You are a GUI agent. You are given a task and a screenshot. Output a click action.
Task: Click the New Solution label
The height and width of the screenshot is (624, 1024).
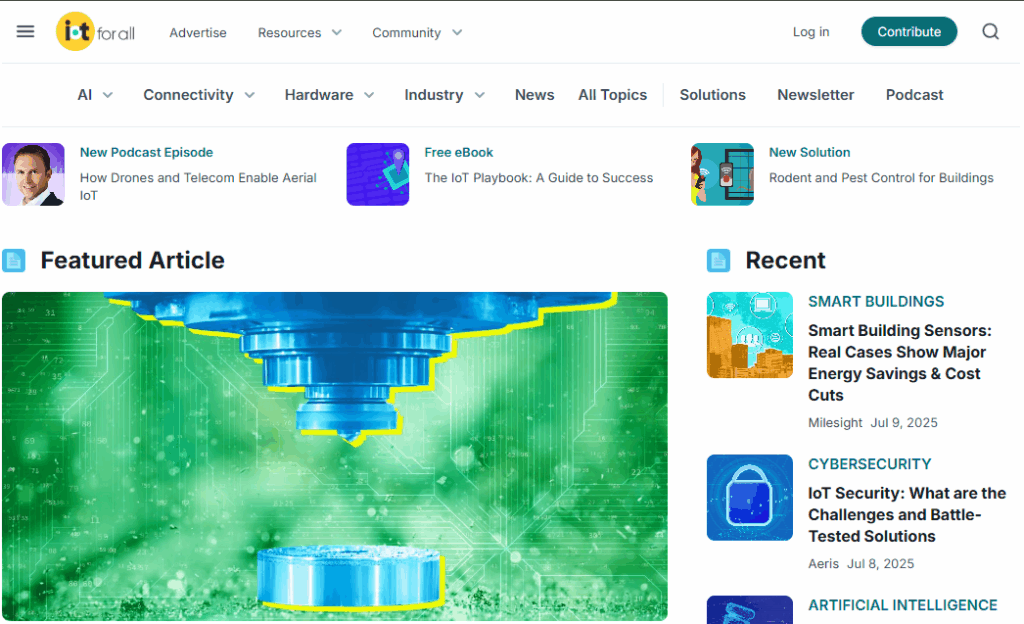tap(809, 152)
